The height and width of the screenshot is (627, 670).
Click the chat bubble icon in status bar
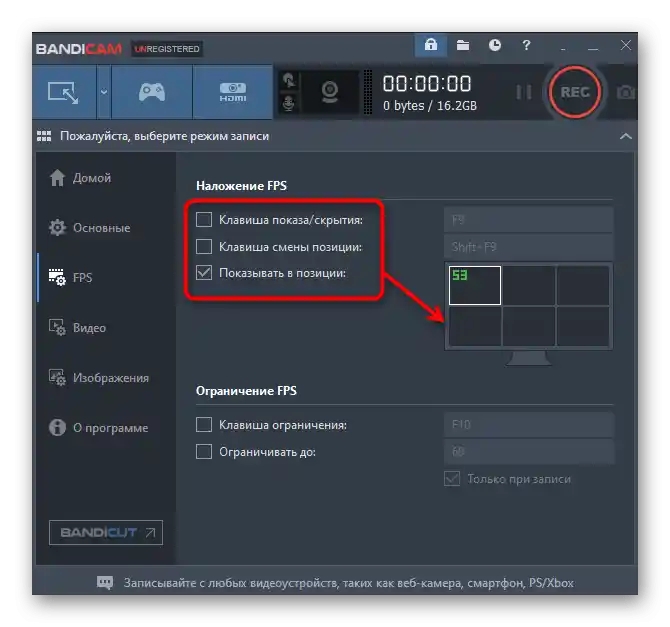point(105,583)
